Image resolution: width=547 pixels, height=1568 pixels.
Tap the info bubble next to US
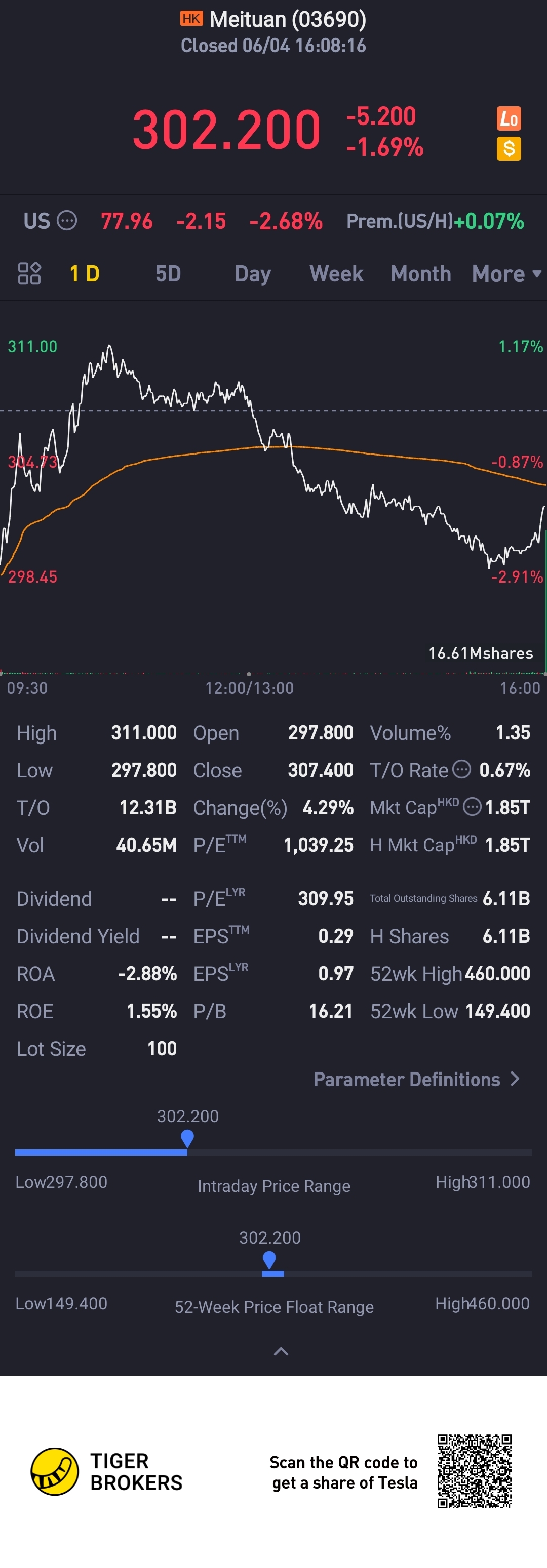pyautogui.click(x=67, y=220)
